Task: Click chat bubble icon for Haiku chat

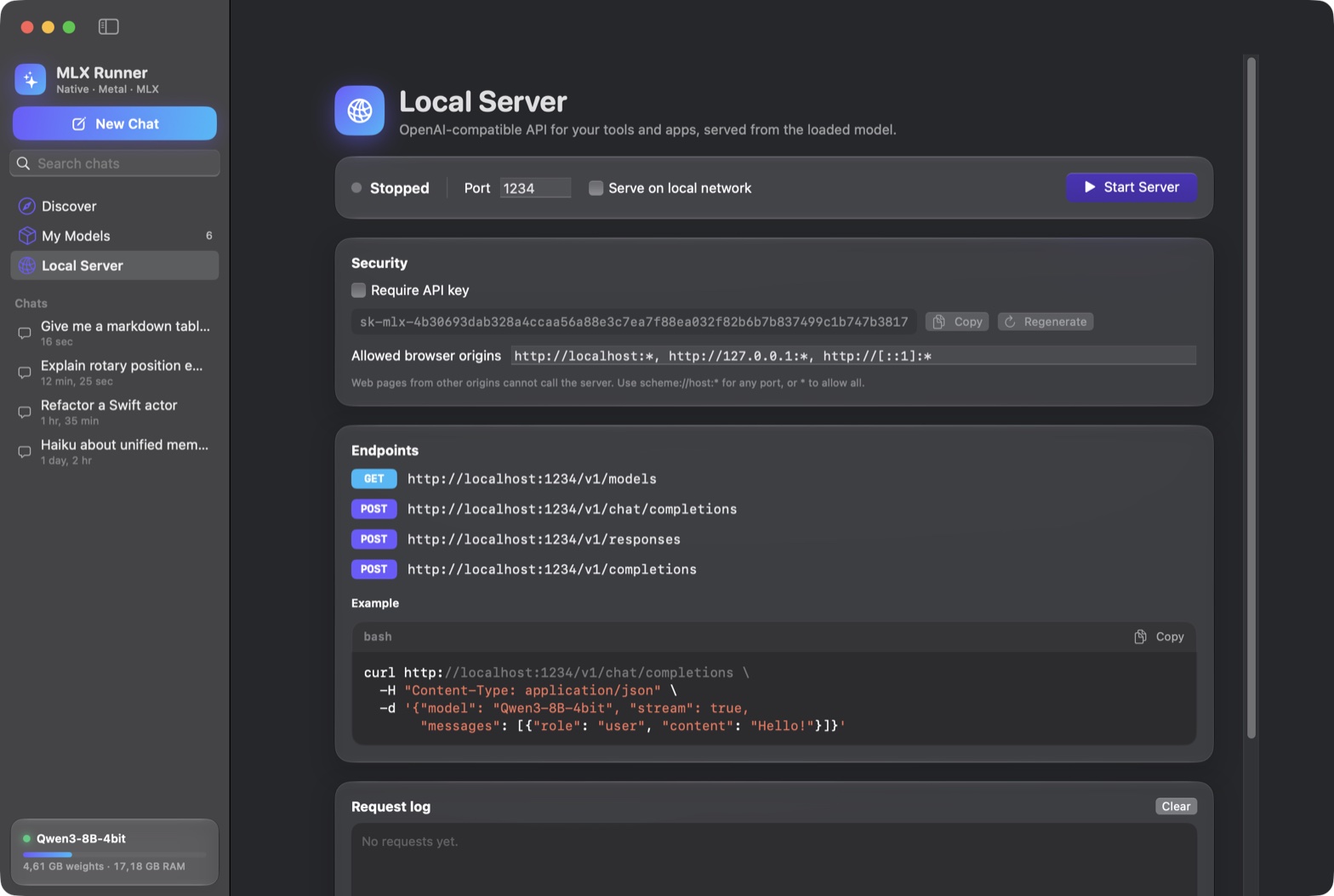Action: (x=25, y=452)
